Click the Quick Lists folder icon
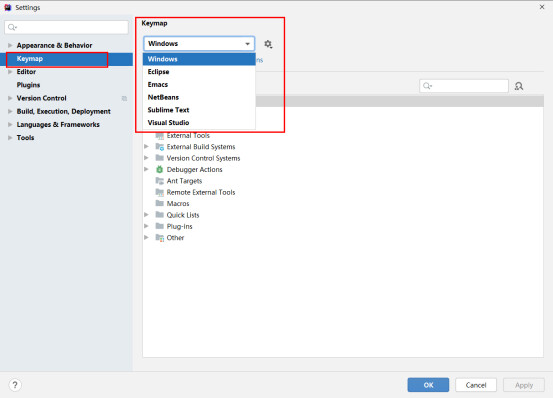Viewport: 553px width, 398px height. [x=160, y=215]
